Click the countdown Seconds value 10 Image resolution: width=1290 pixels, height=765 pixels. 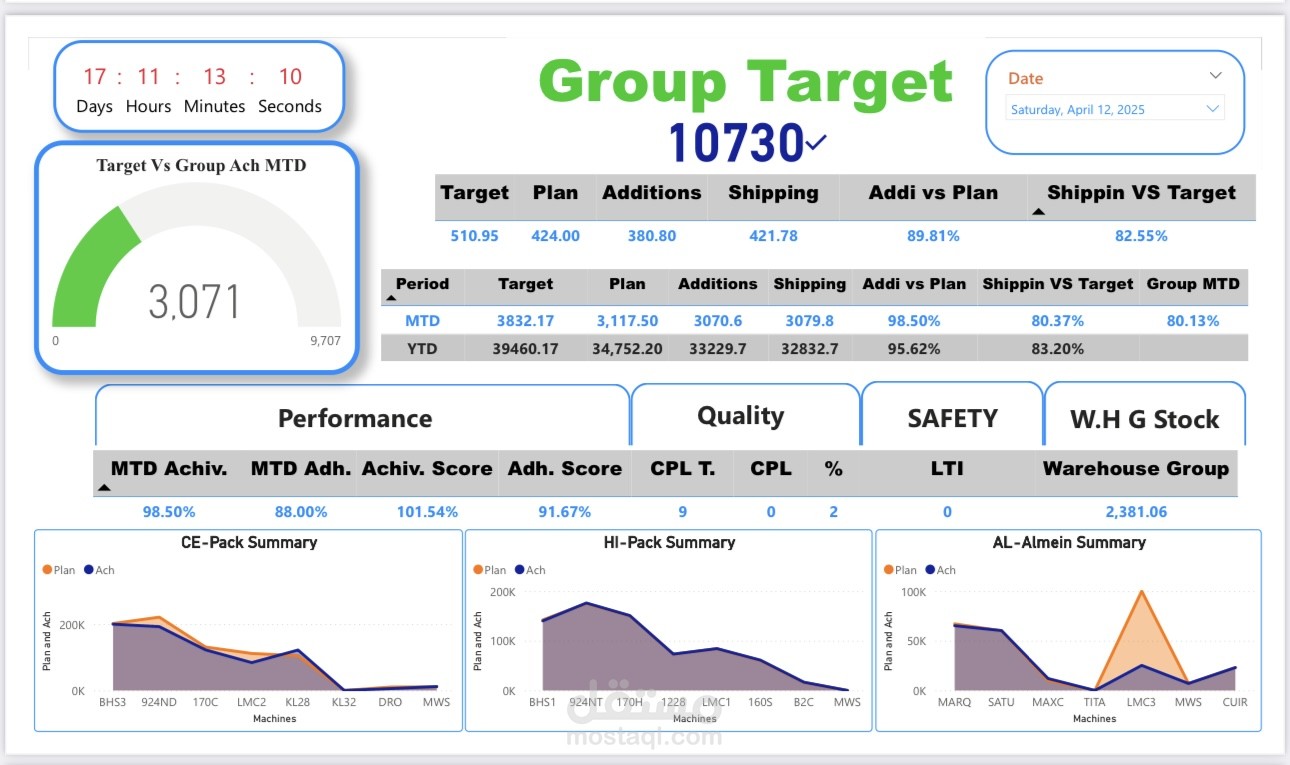coord(290,77)
